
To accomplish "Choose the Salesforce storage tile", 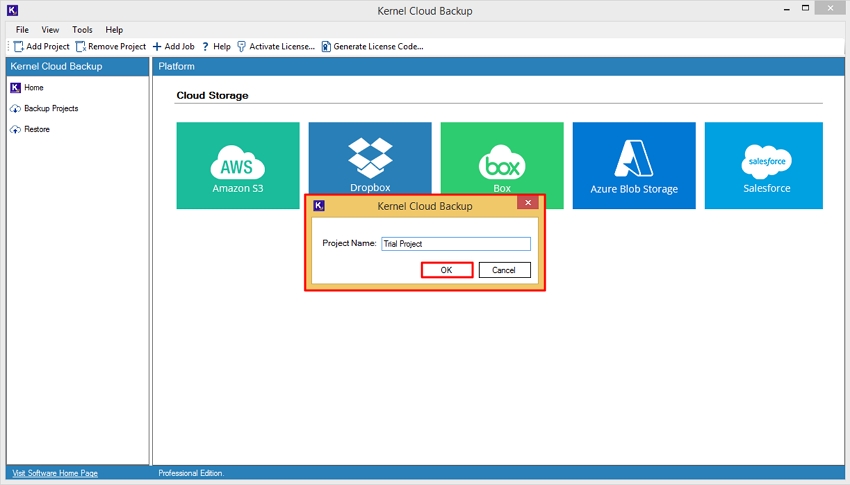I will 764,165.
